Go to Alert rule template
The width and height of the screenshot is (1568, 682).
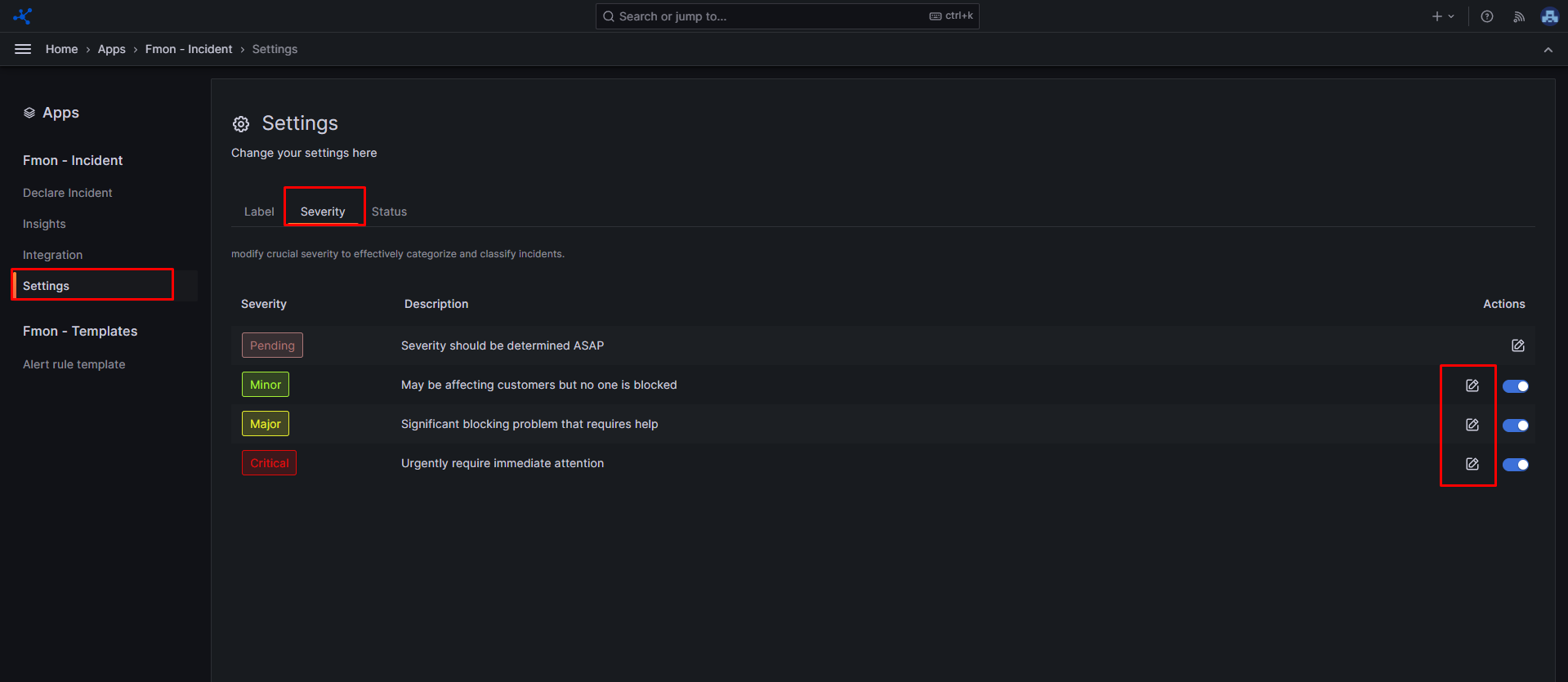tap(74, 364)
